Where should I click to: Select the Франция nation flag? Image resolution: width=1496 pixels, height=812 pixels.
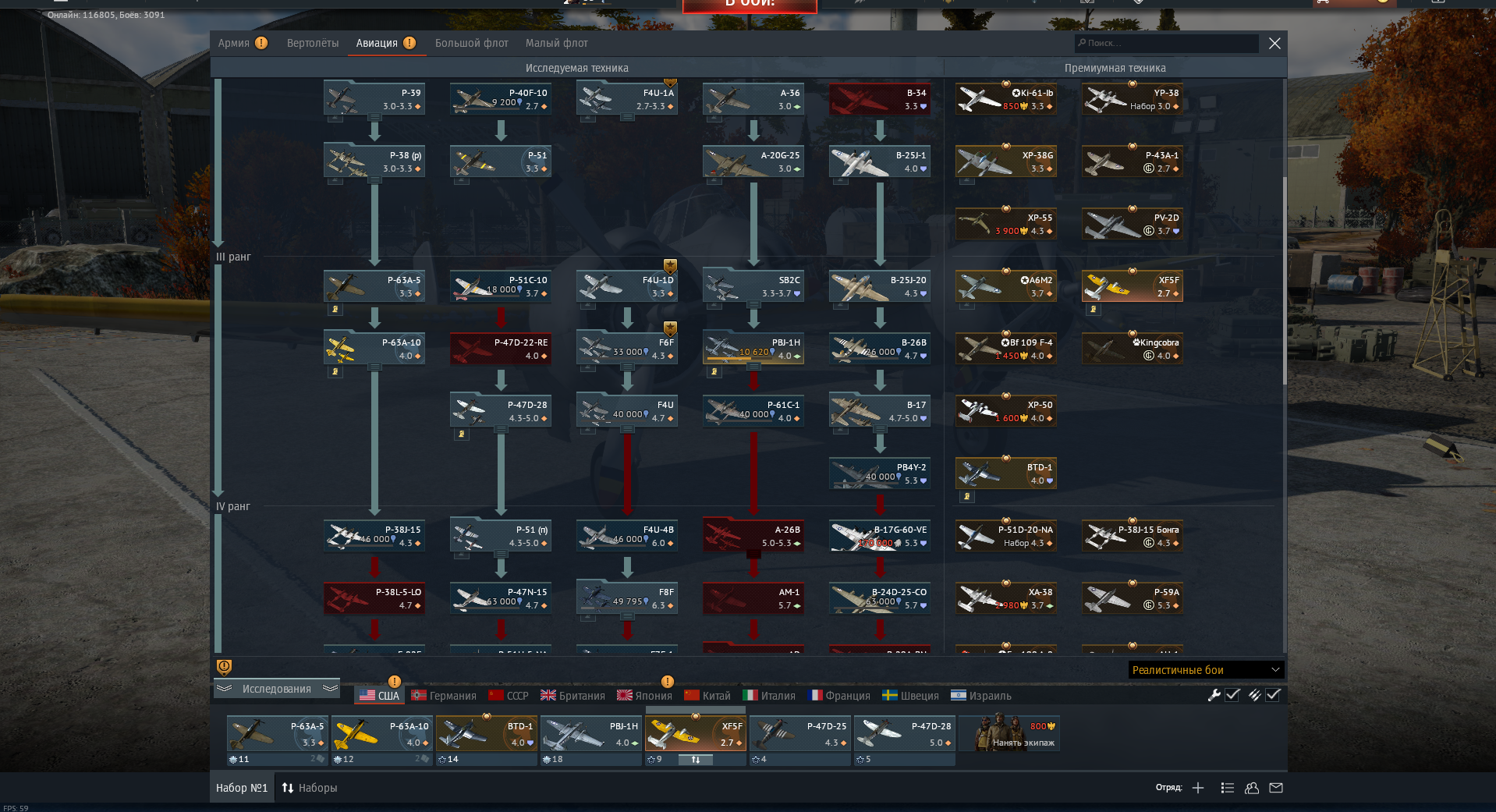click(838, 696)
